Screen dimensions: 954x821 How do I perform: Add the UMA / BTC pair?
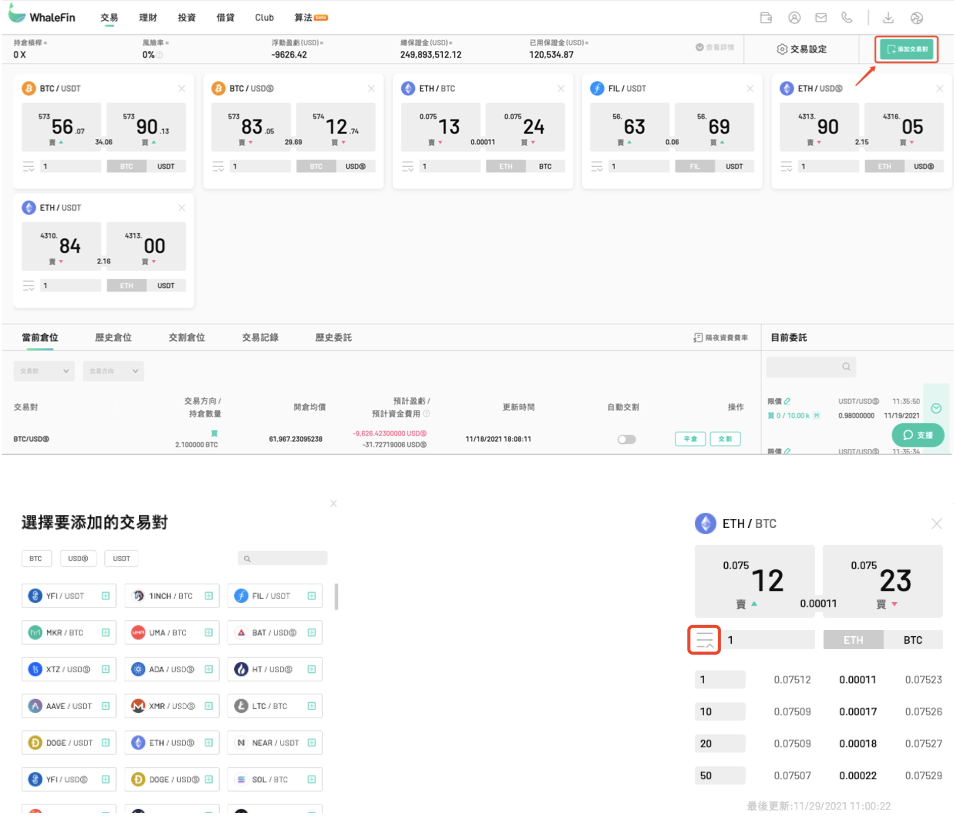pos(209,633)
